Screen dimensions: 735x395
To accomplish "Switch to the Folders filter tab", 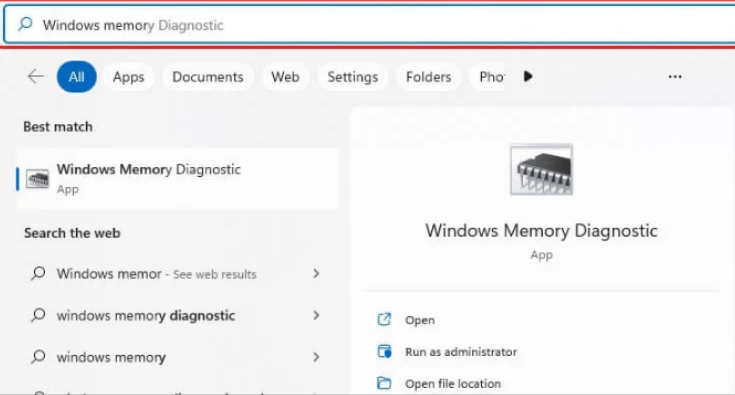I will coord(428,77).
